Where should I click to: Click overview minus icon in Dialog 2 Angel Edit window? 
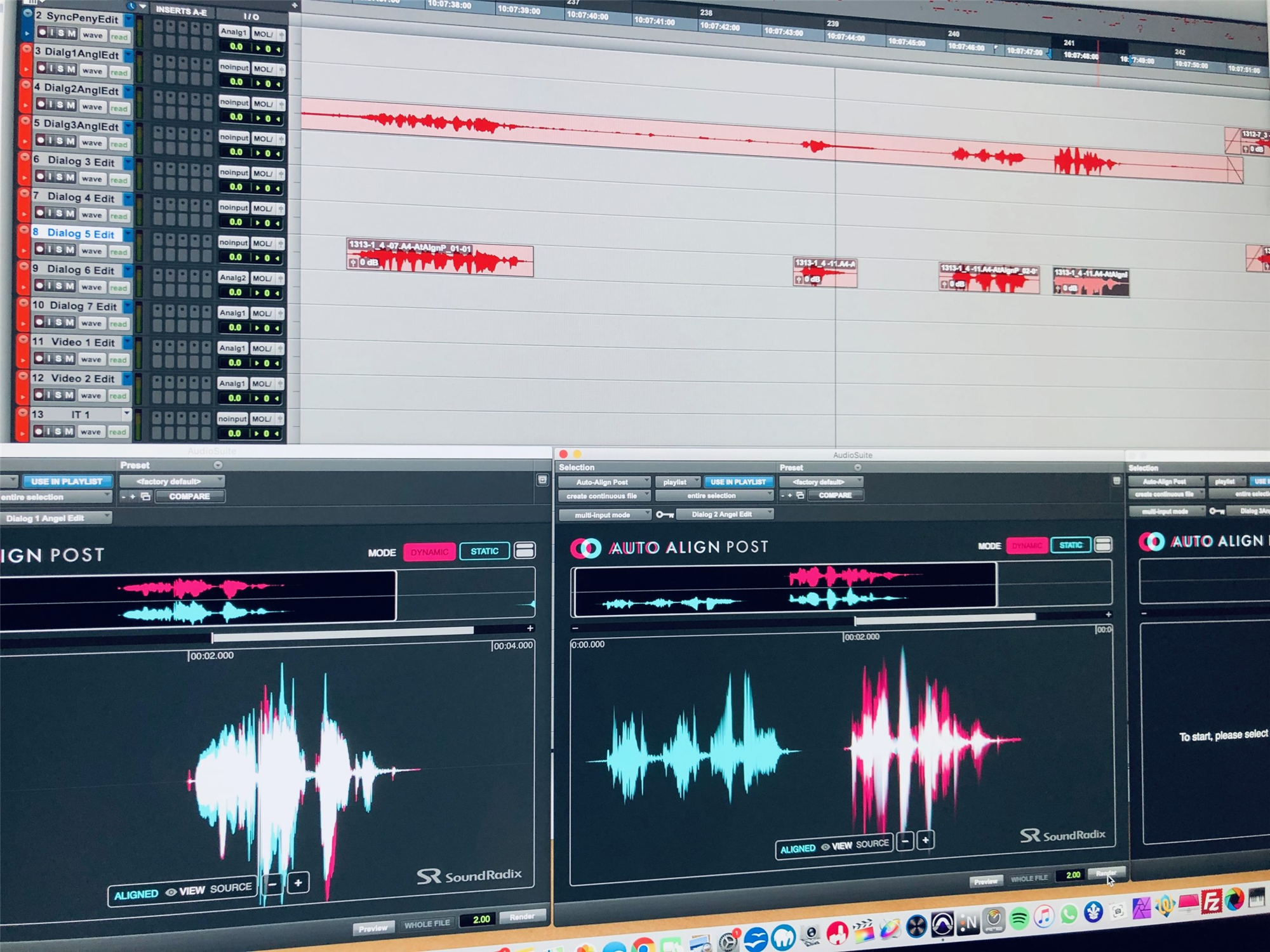575,628
